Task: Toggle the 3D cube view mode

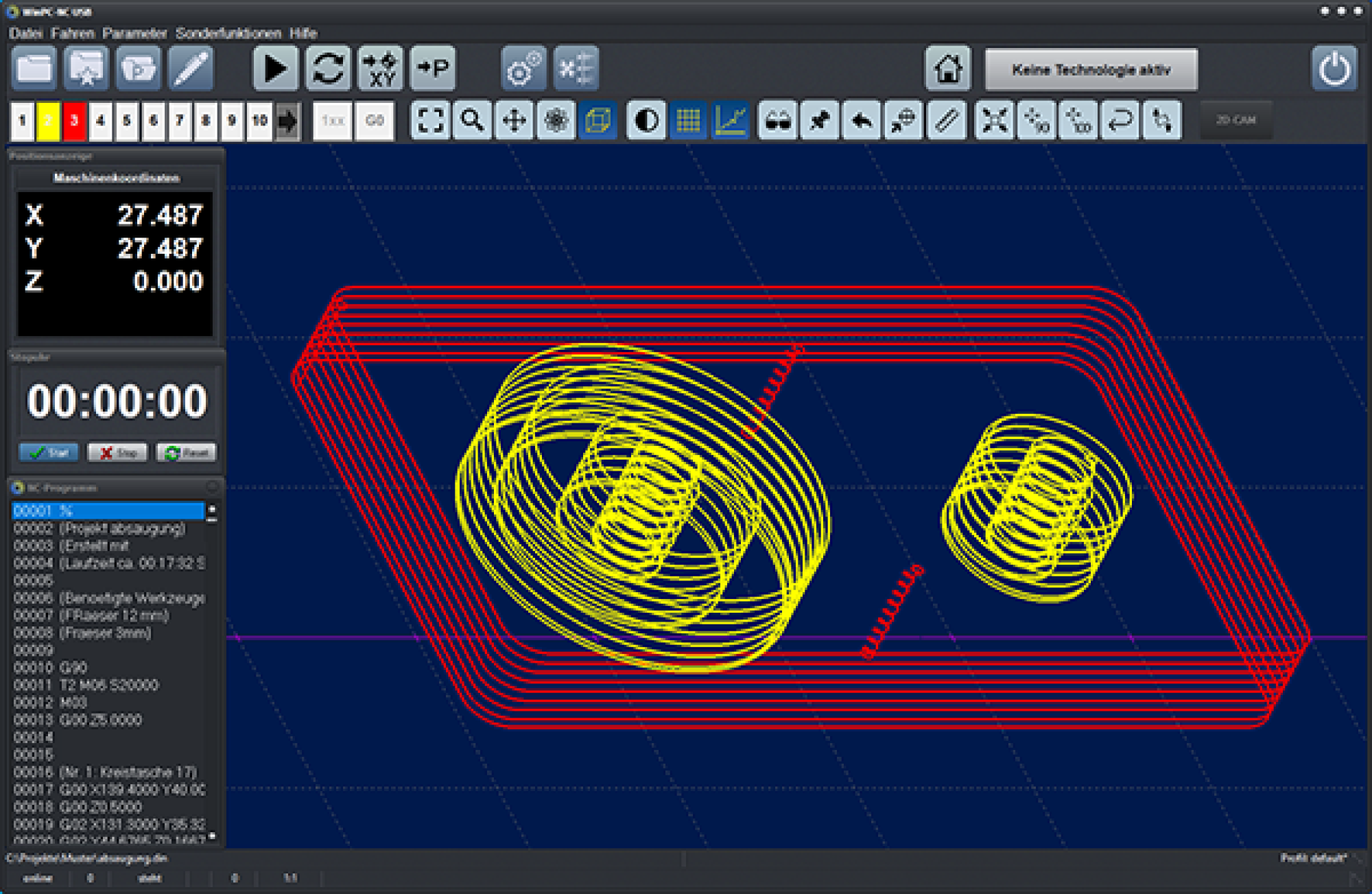Action: tap(598, 121)
